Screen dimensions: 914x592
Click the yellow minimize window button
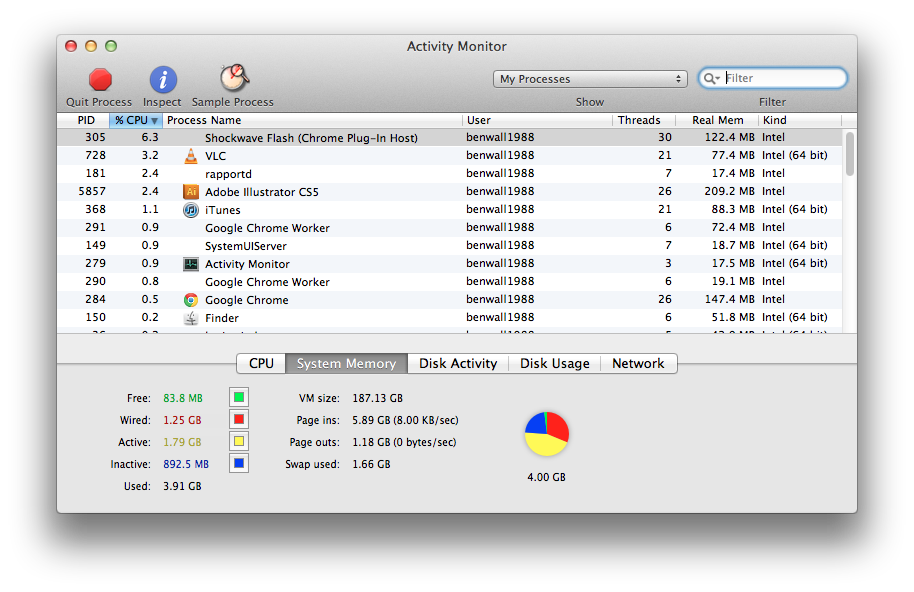(91, 46)
